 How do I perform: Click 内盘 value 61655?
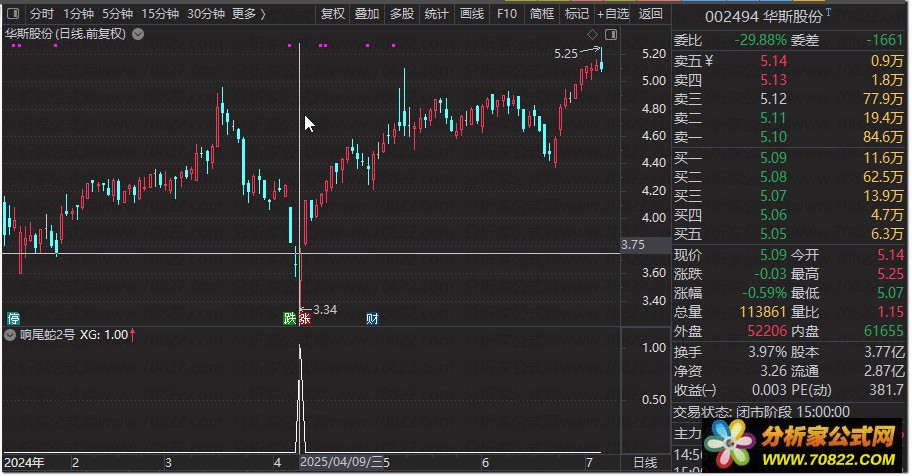coord(884,331)
